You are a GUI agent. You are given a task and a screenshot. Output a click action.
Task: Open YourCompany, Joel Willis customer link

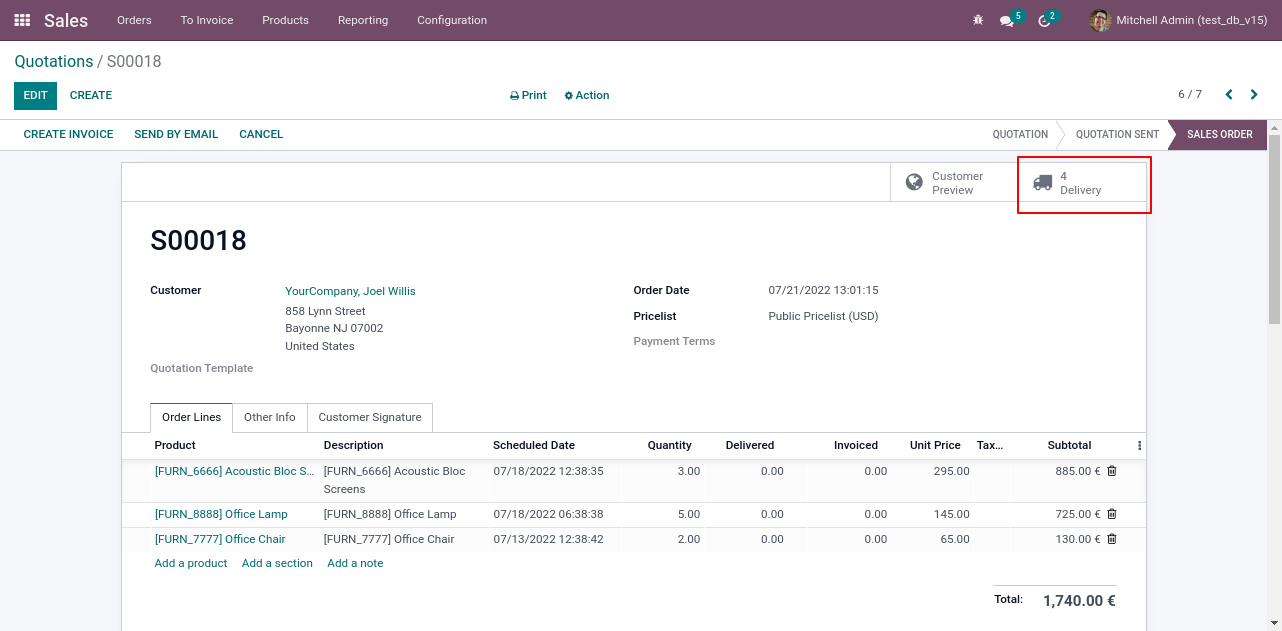pyautogui.click(x=350, y=292)
